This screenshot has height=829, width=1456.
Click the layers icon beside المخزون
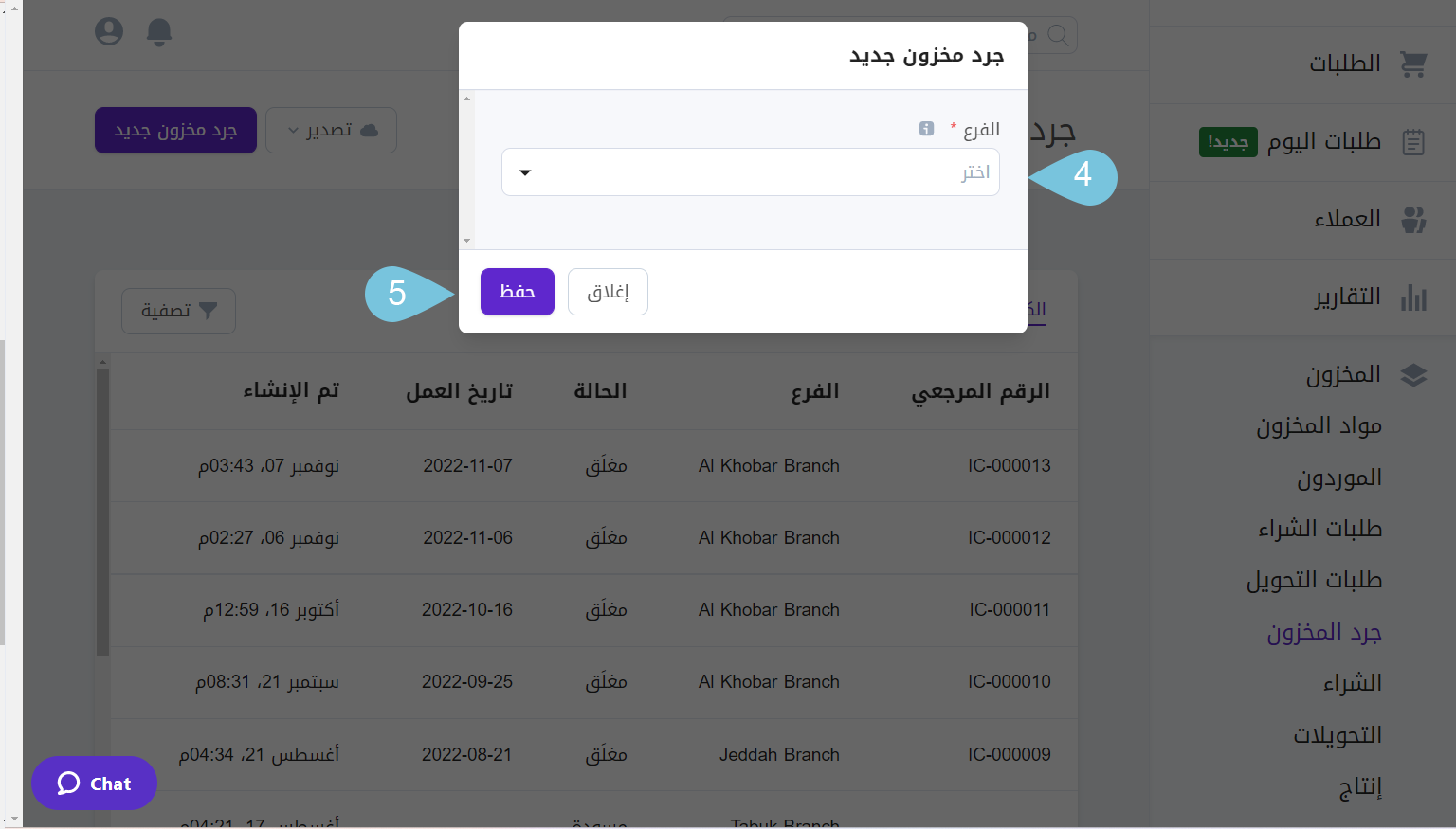pyautogui.click(x=1414, y=374)
